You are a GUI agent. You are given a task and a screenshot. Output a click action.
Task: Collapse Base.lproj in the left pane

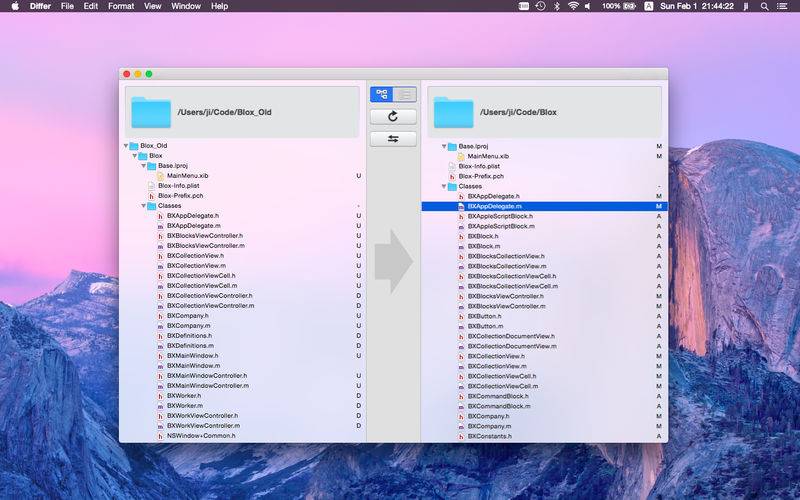click(144, 166)
